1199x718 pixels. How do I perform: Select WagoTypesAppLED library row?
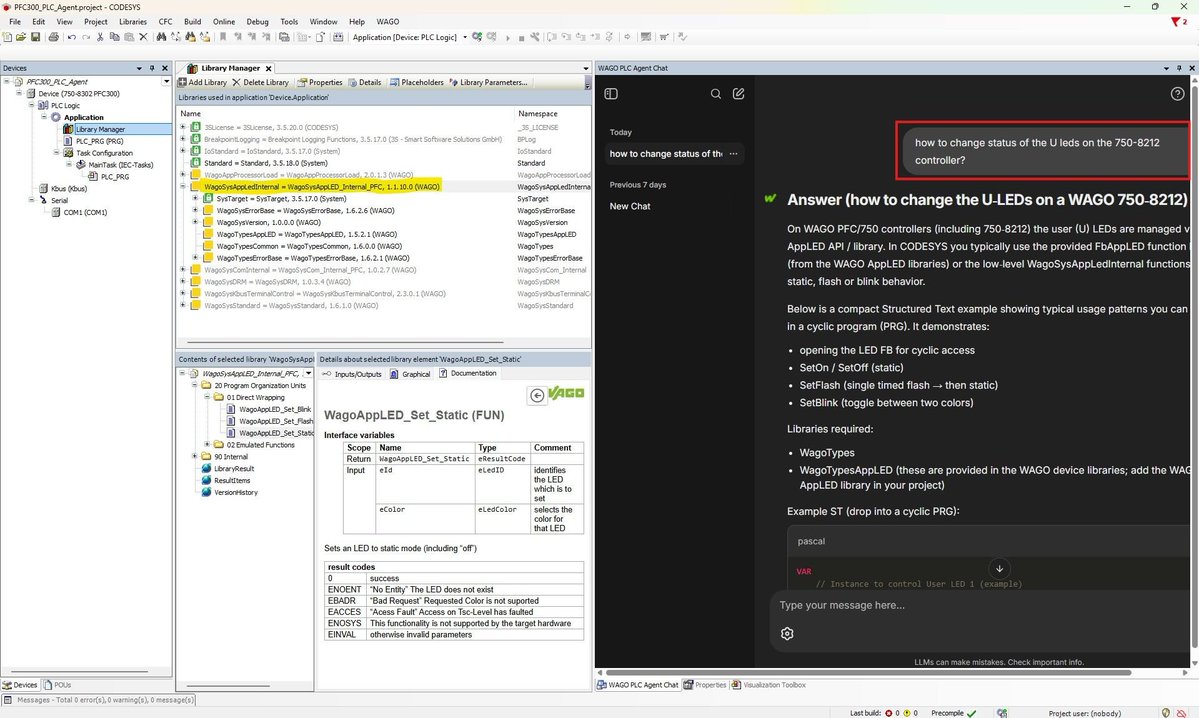[x=307, y=234]
